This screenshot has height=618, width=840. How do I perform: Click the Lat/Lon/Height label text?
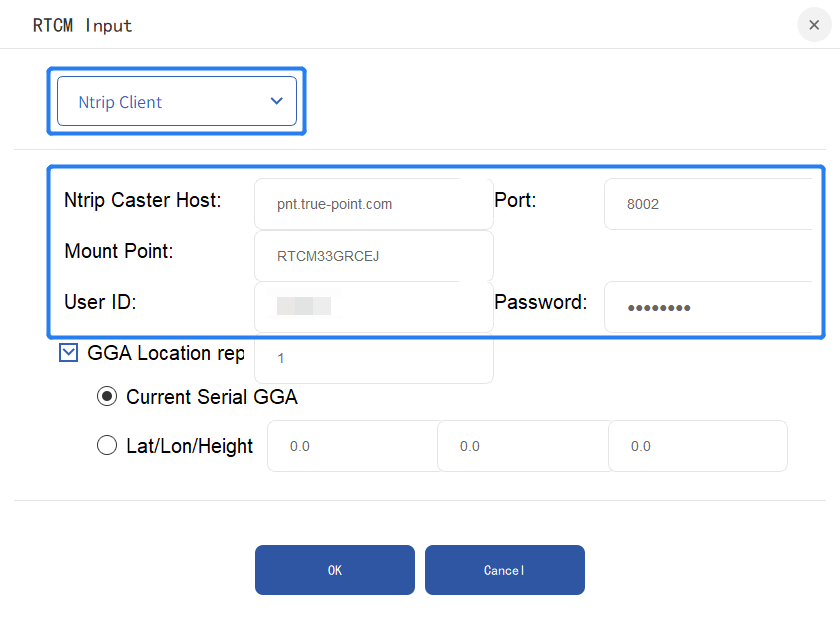click(x=189, y=446)
